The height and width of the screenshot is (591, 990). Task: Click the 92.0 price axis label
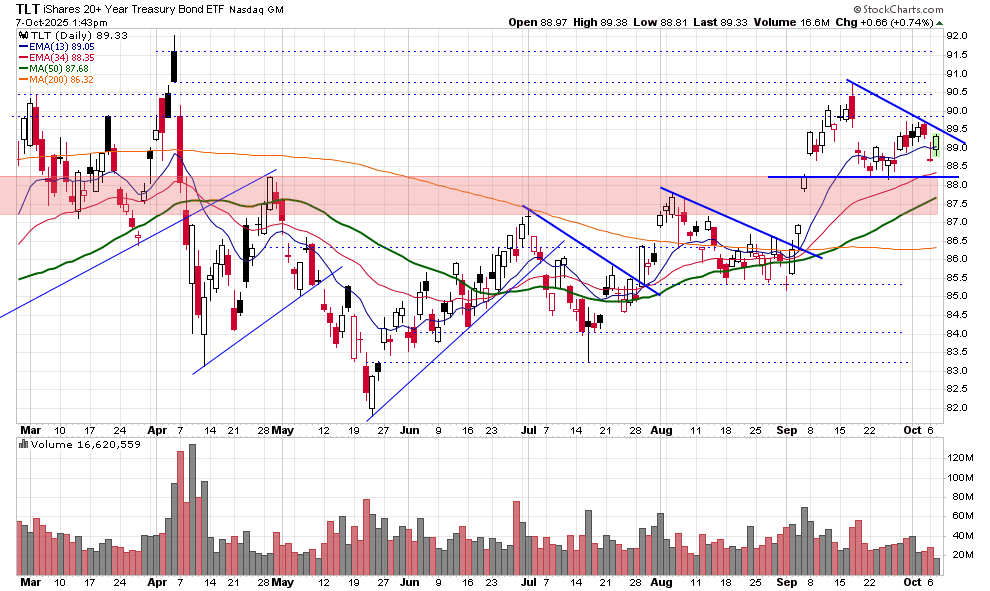pos(957,36)
